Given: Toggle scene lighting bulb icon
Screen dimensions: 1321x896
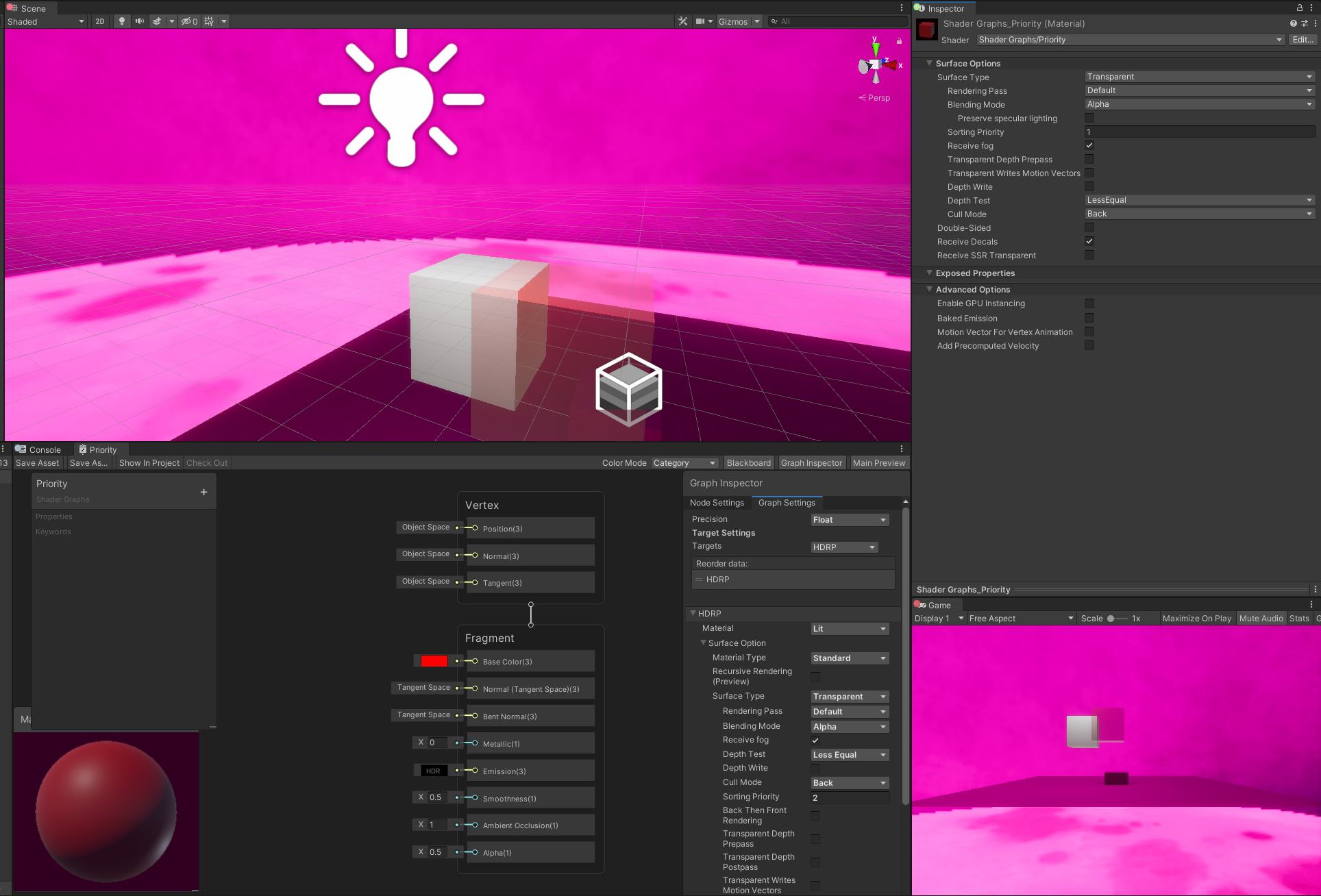Looking at the screenshot, I should pos(122,21).
